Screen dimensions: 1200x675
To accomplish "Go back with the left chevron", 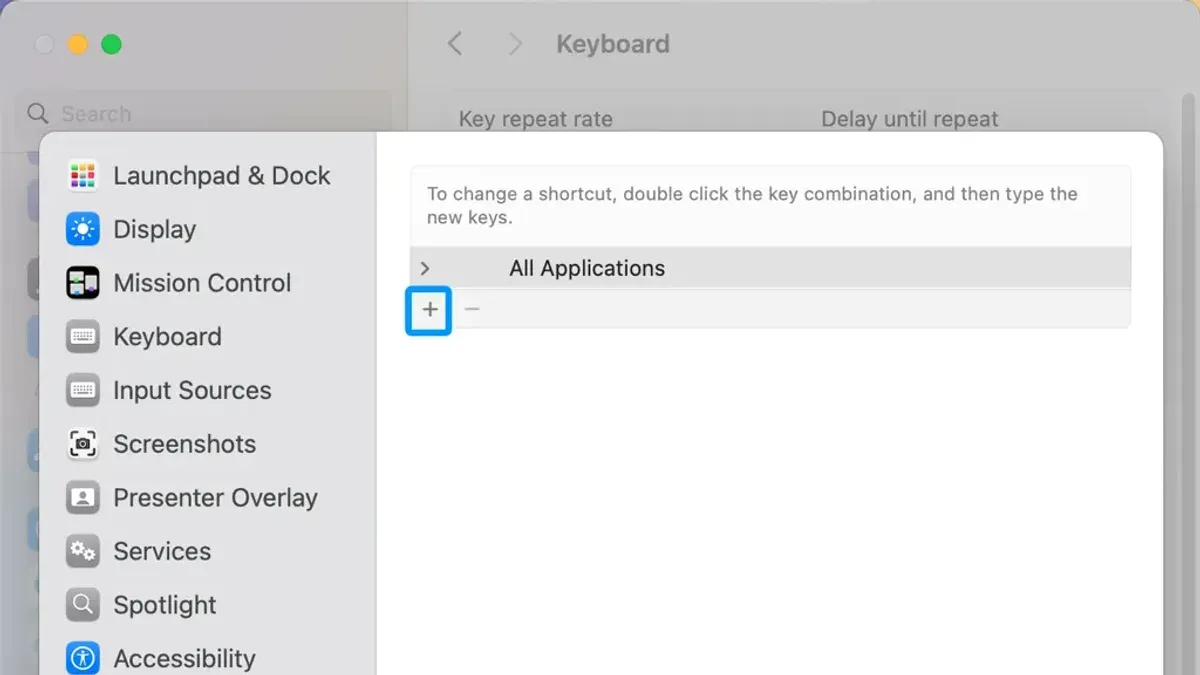I will click(x=455, y=44).
